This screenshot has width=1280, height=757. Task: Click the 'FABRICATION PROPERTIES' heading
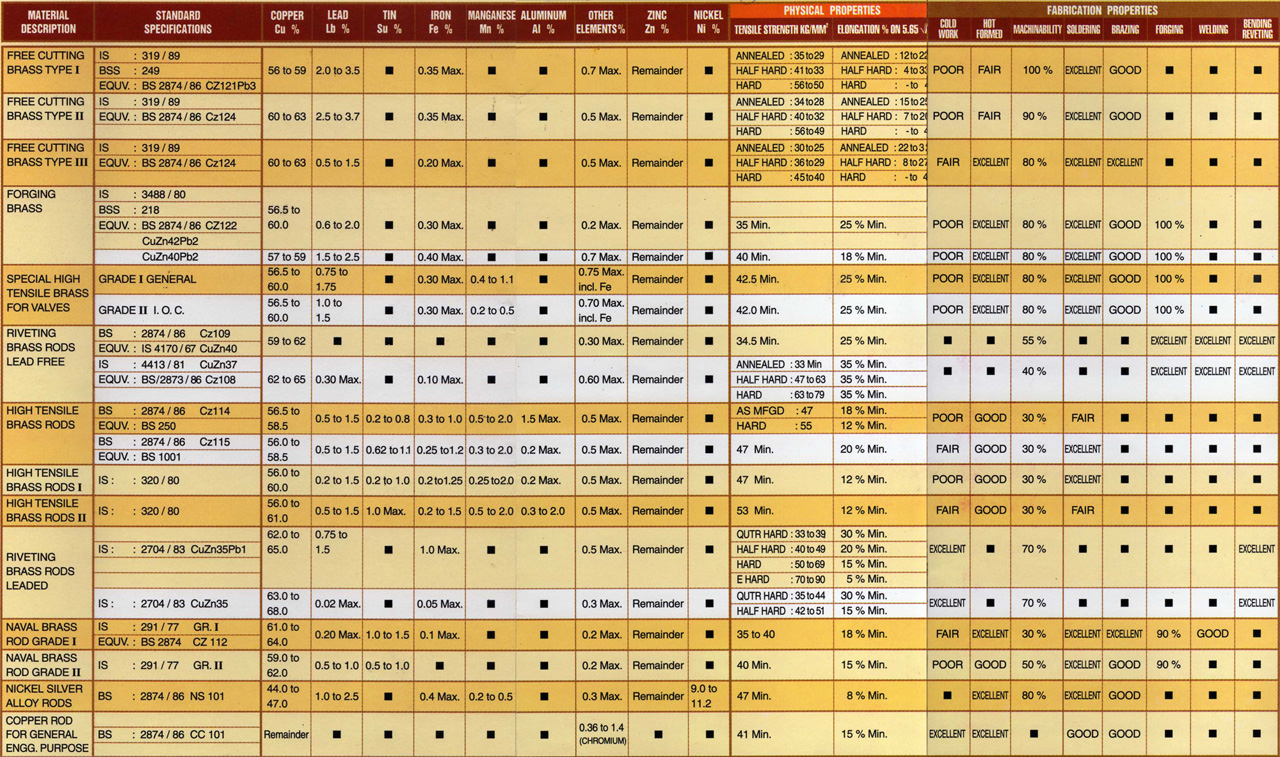pos(1103,11)
